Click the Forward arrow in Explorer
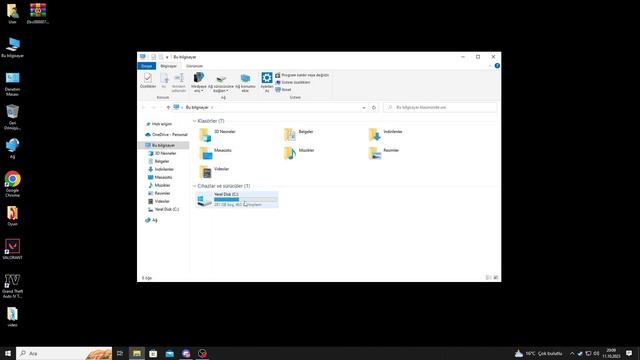 coord(154,107)
